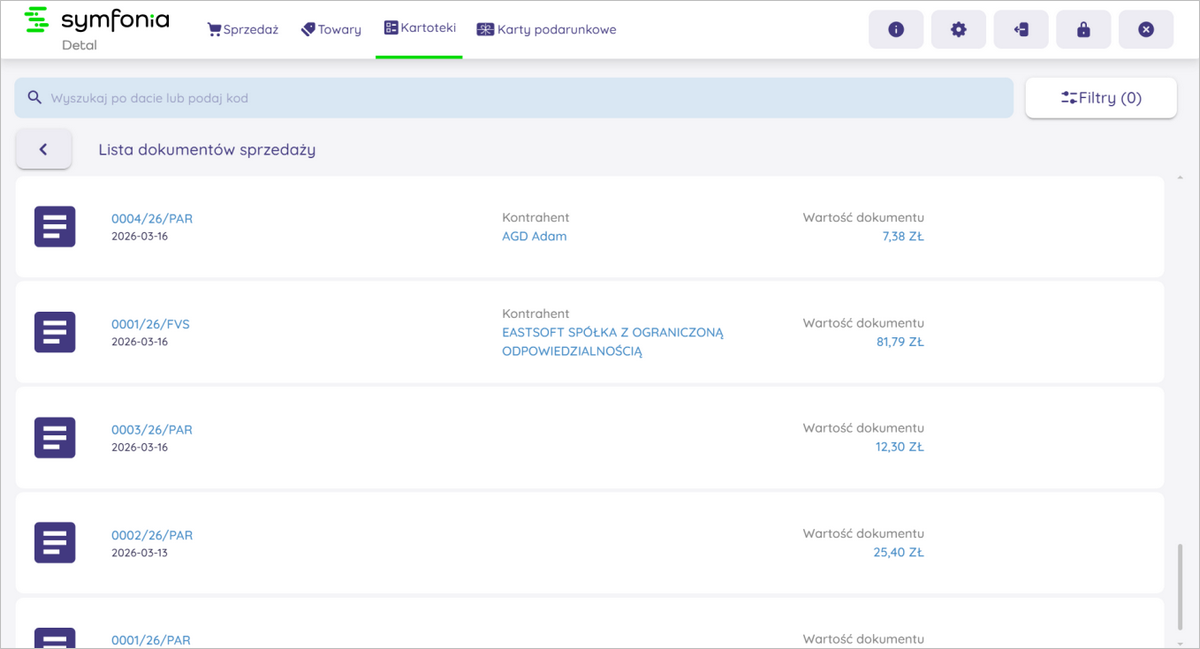Open settings via gear icon
The width and height of the screenshot is (1200, 649).
point(958,30)
